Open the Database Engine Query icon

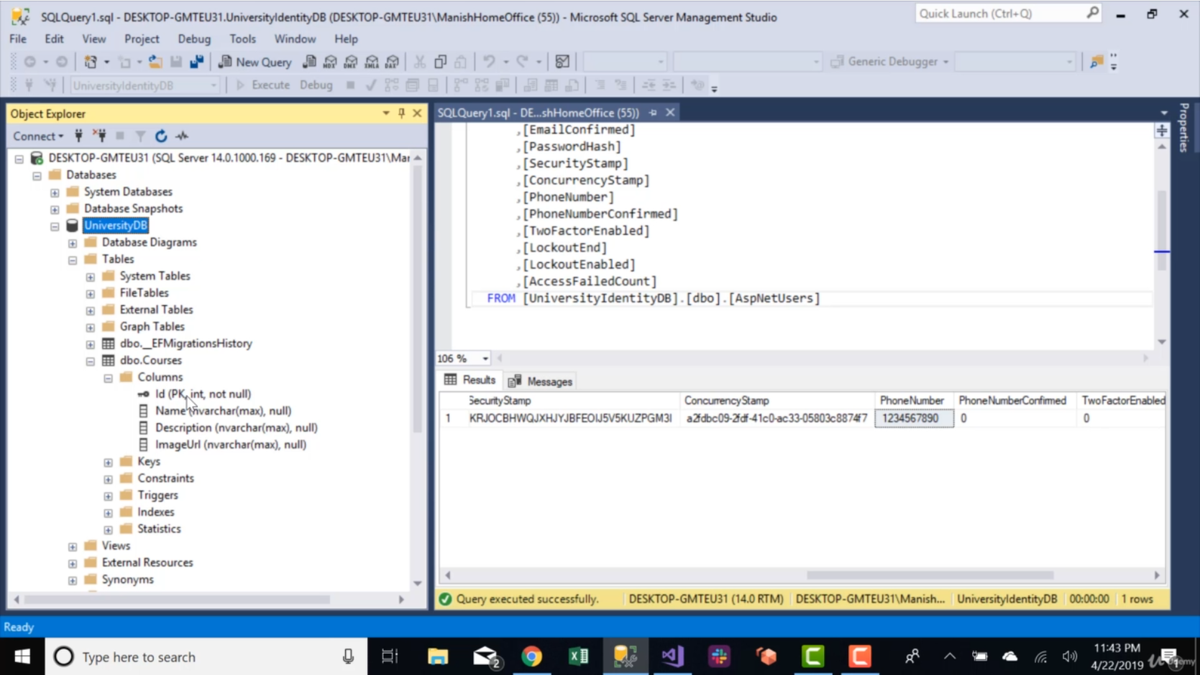click(309, 62)
